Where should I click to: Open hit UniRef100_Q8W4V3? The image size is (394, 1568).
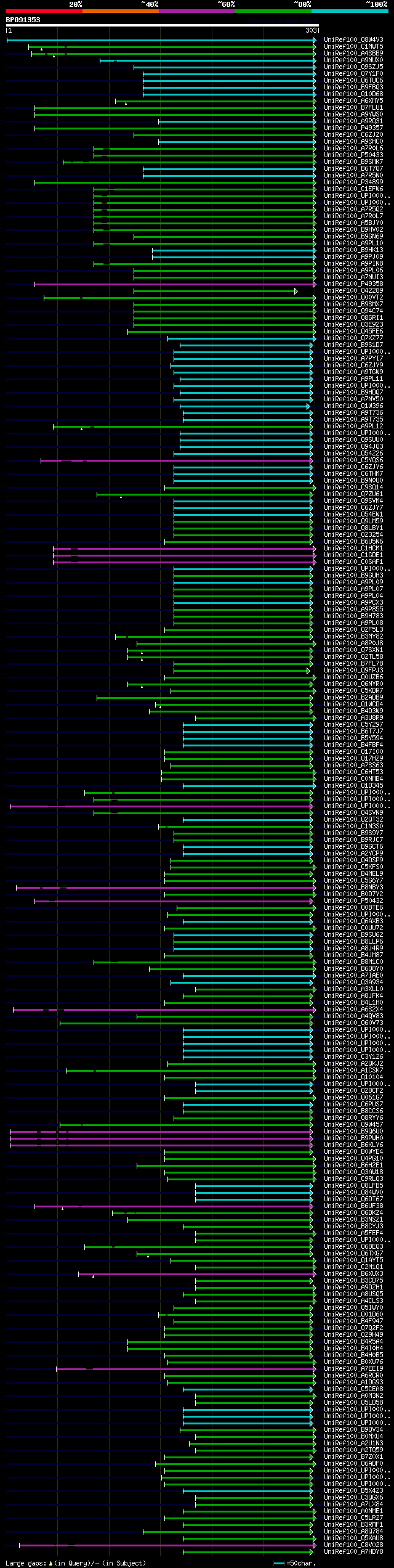click(x=353, y=40)
